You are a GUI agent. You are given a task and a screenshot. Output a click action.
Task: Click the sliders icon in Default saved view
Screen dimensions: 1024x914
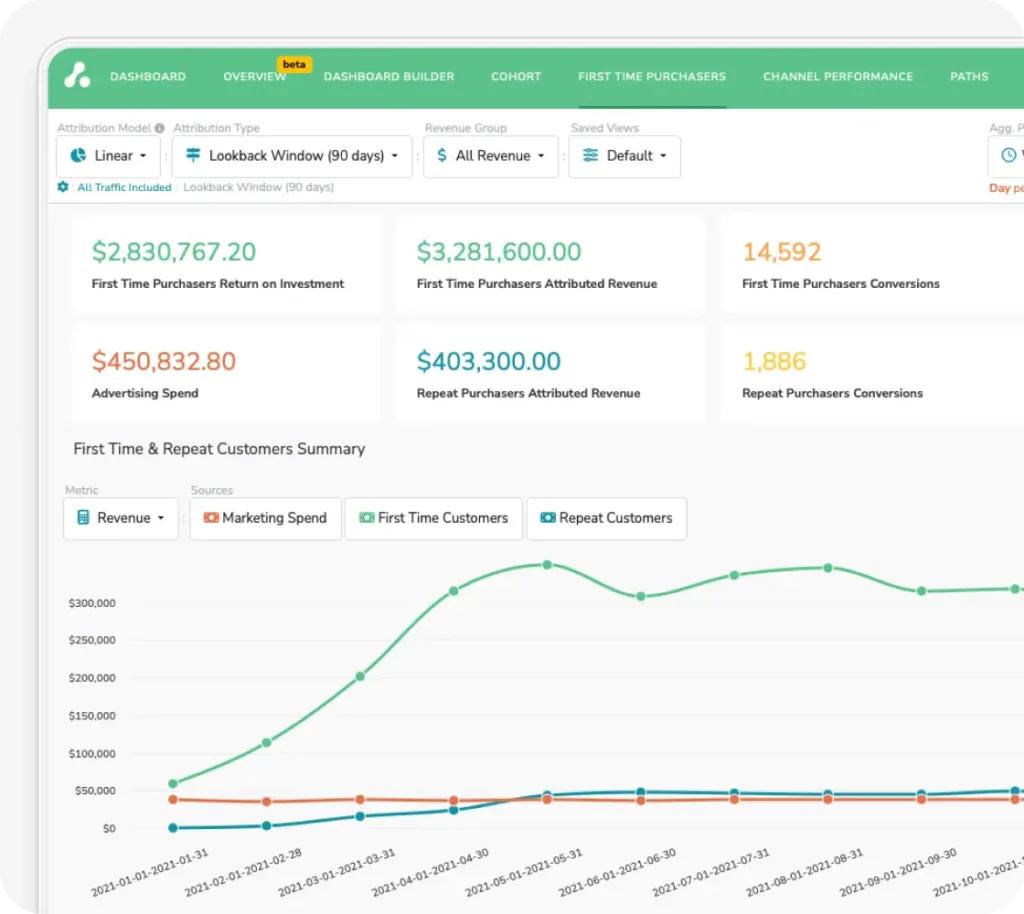[590, 156]
